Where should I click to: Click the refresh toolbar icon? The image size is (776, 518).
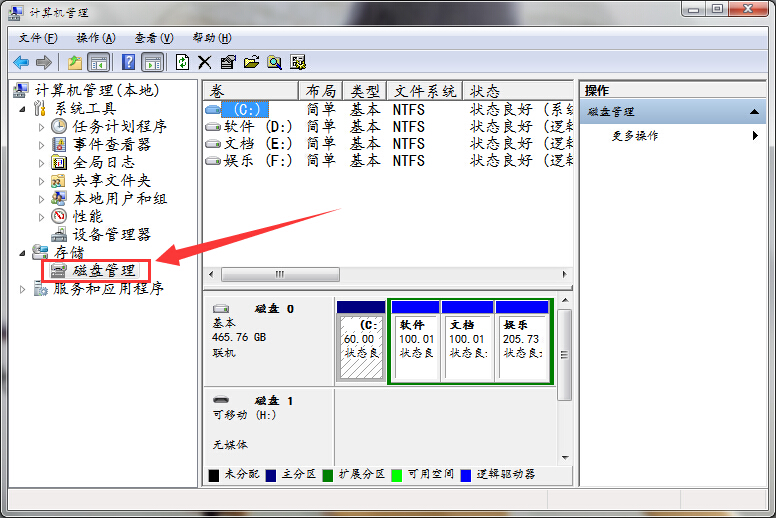tap(182, 62)
